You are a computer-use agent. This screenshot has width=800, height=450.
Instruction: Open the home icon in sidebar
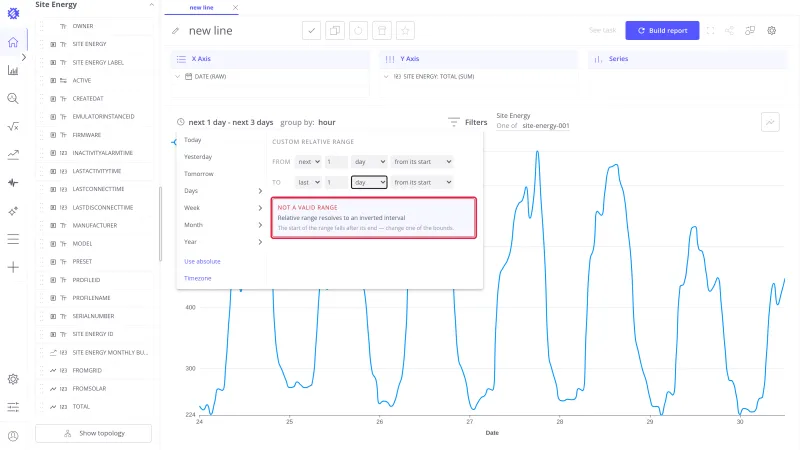click(13, 42)
